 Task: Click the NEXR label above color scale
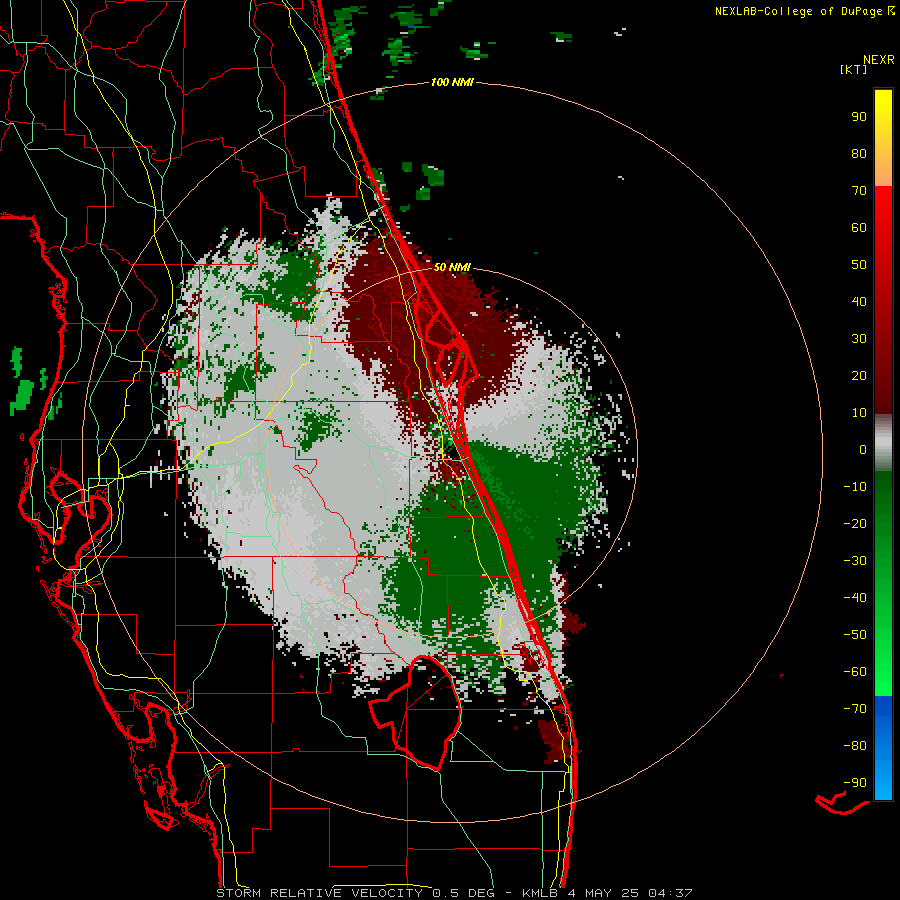pos(879,60)
